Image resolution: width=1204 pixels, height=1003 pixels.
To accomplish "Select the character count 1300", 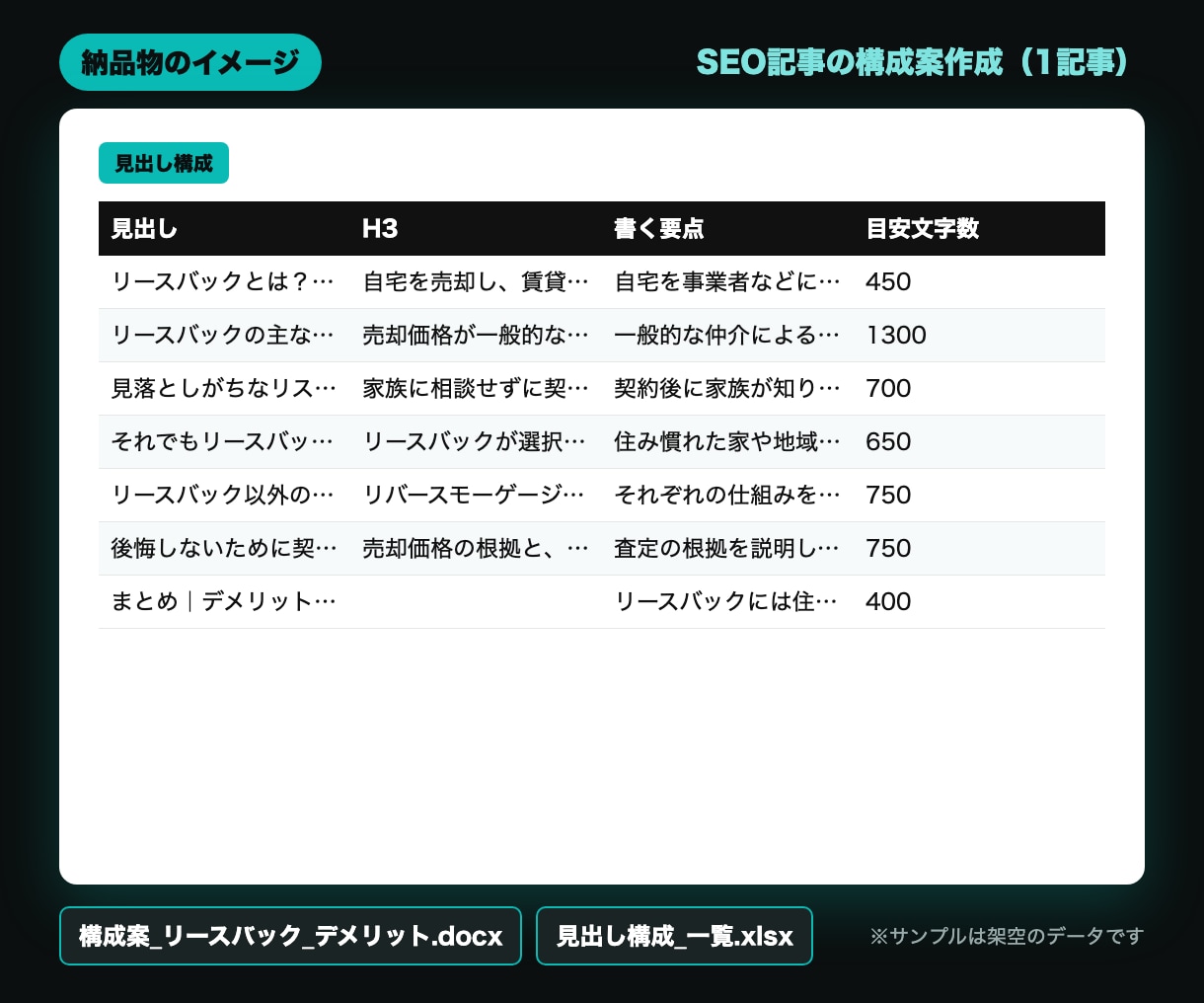I will click(896, 336).
